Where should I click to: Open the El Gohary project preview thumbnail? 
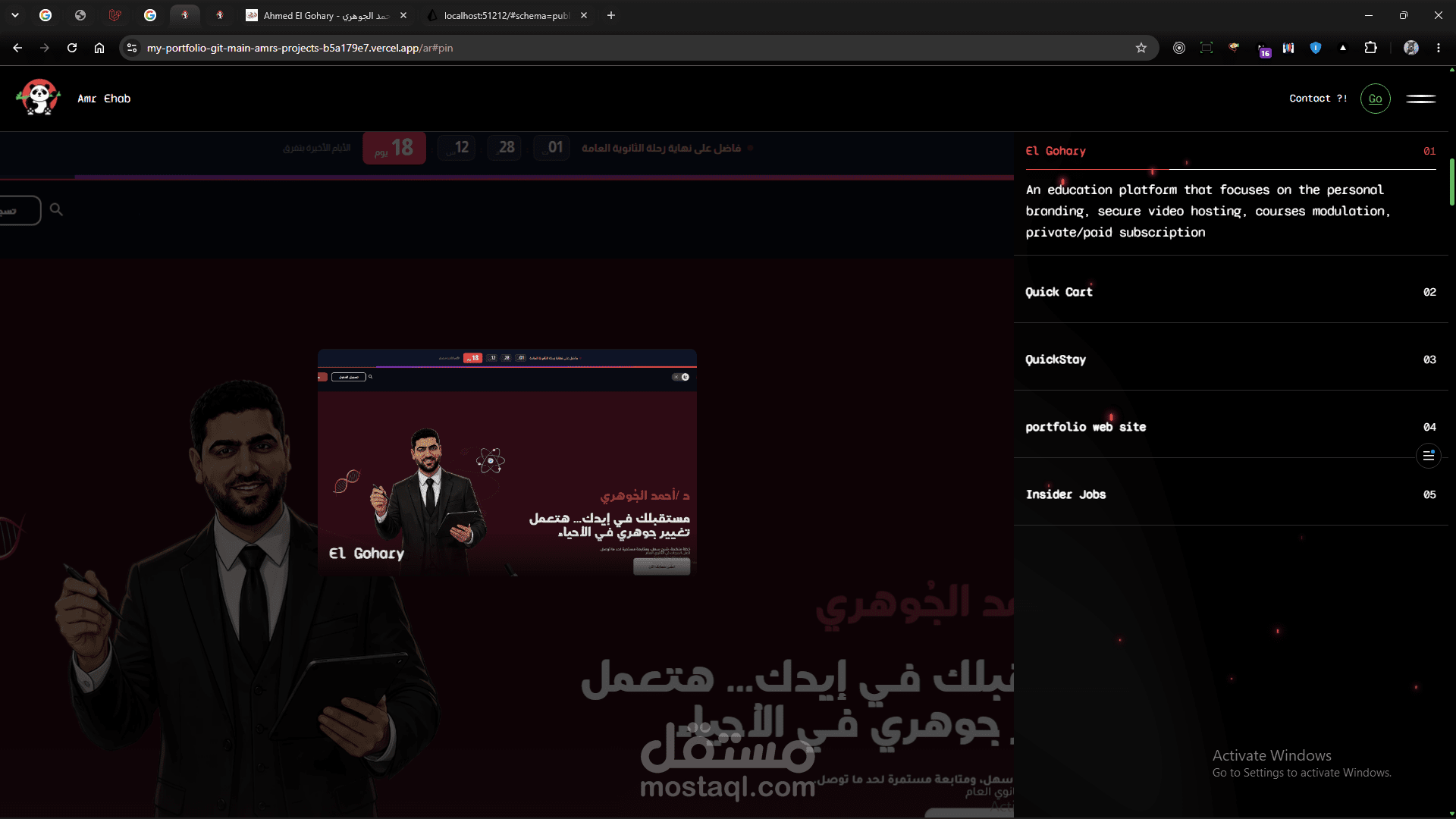tap(507, 463)
